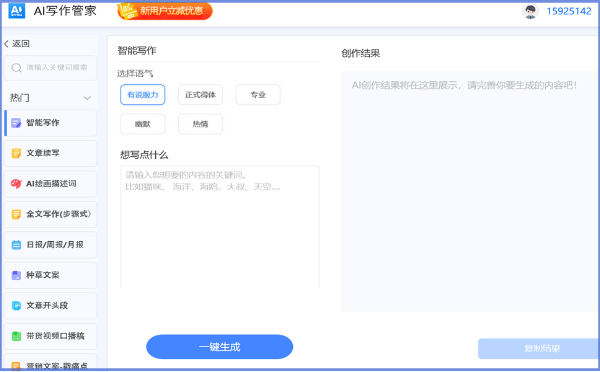Click the 日报/周报/月报 calendar icon
The width and height of the screenshot is (600, 372).
[16, 245]
